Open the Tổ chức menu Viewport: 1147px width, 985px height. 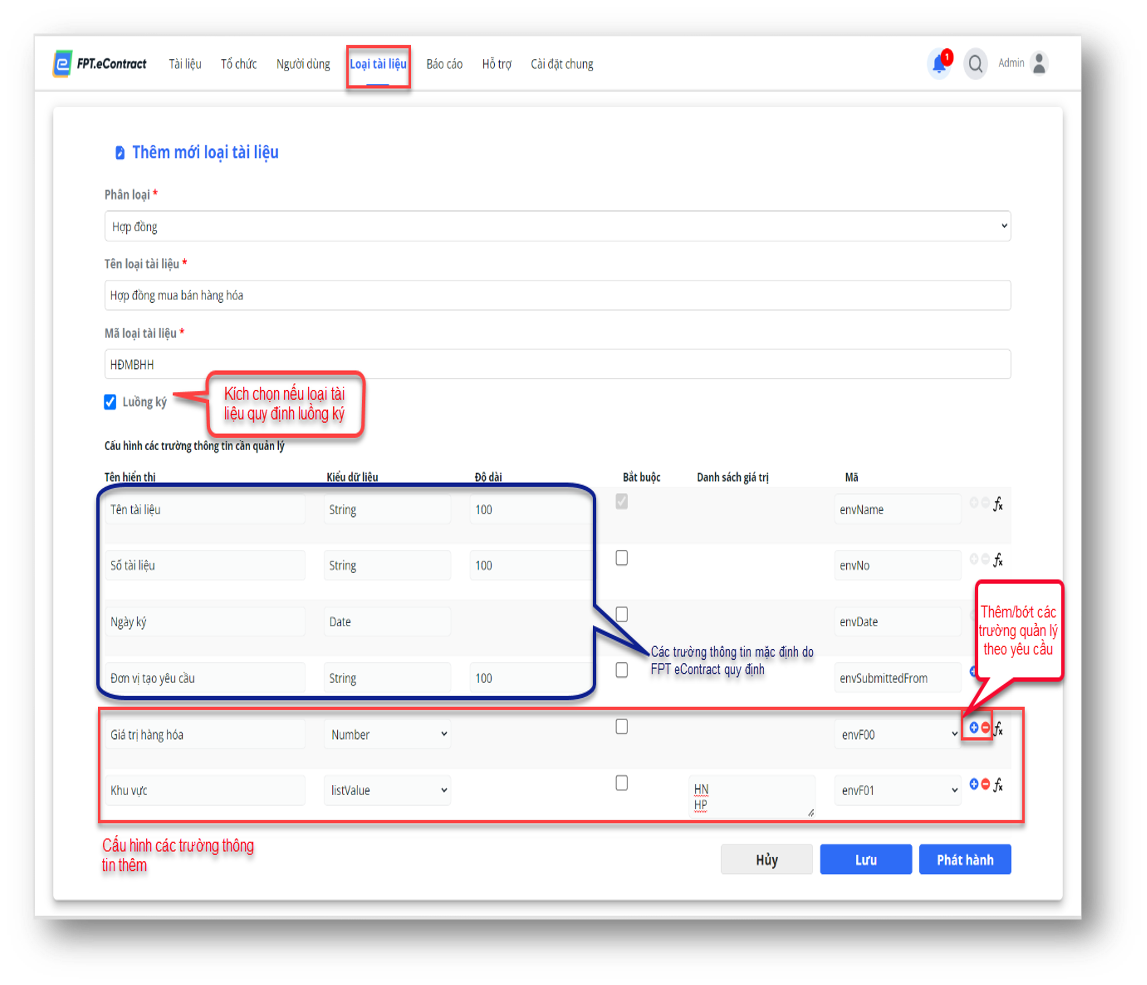238,64
